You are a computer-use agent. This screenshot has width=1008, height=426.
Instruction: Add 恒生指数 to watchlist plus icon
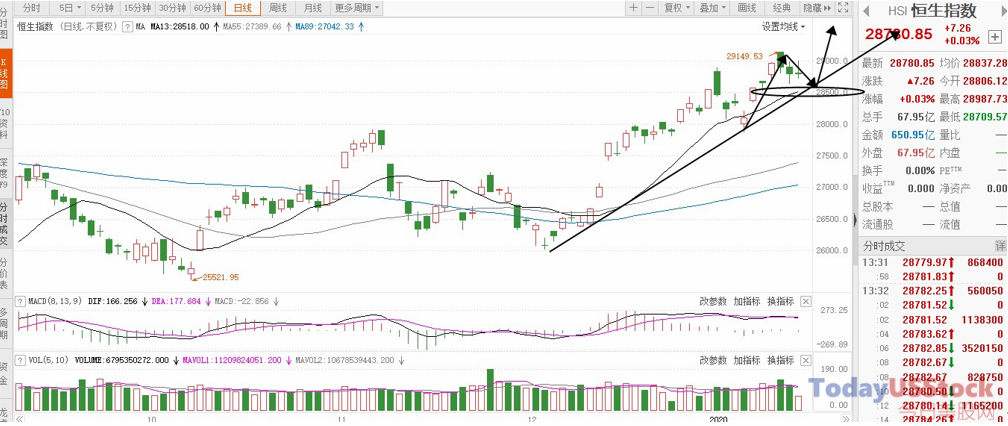point(993,36)
